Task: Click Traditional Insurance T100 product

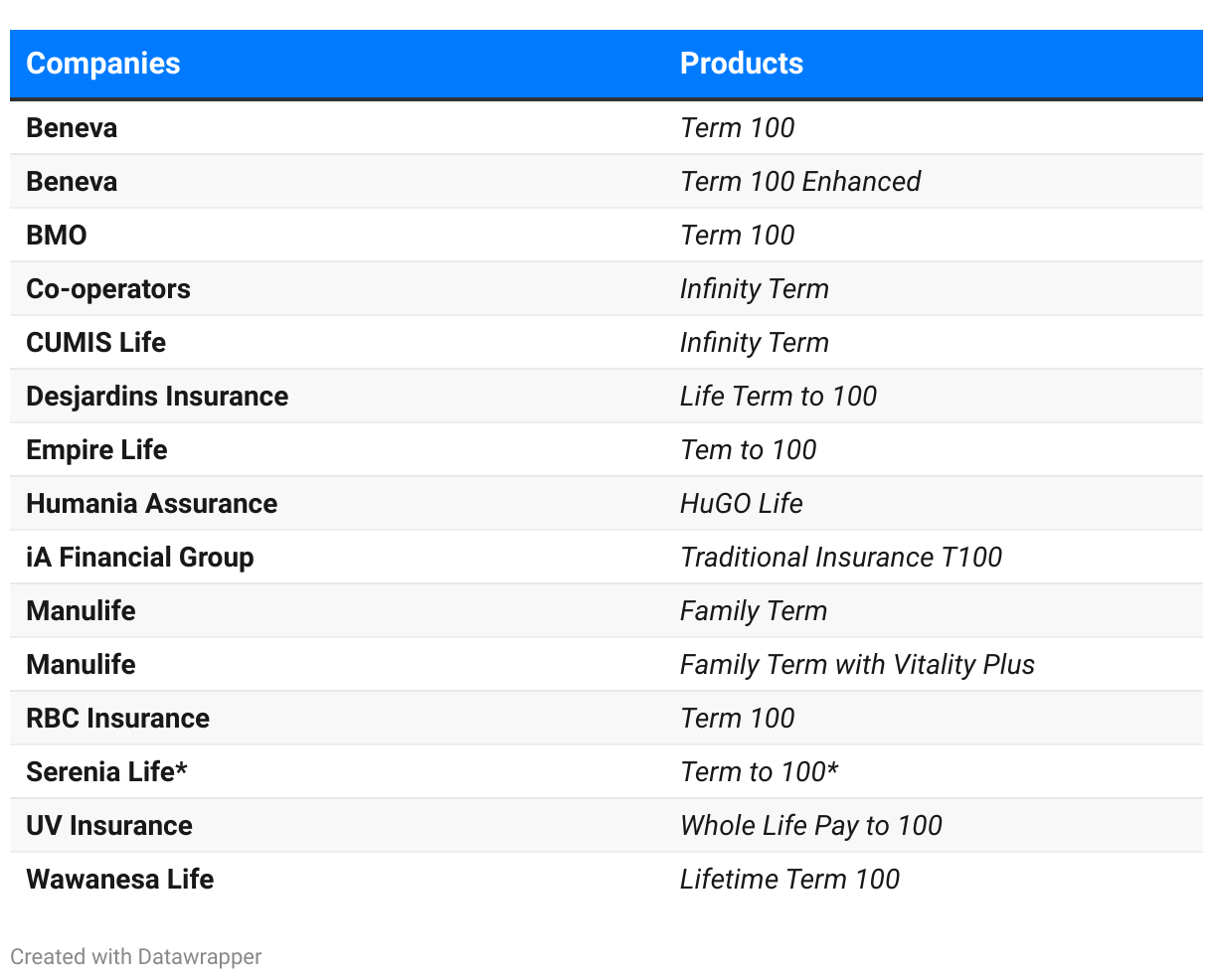Action: point(840,558)
